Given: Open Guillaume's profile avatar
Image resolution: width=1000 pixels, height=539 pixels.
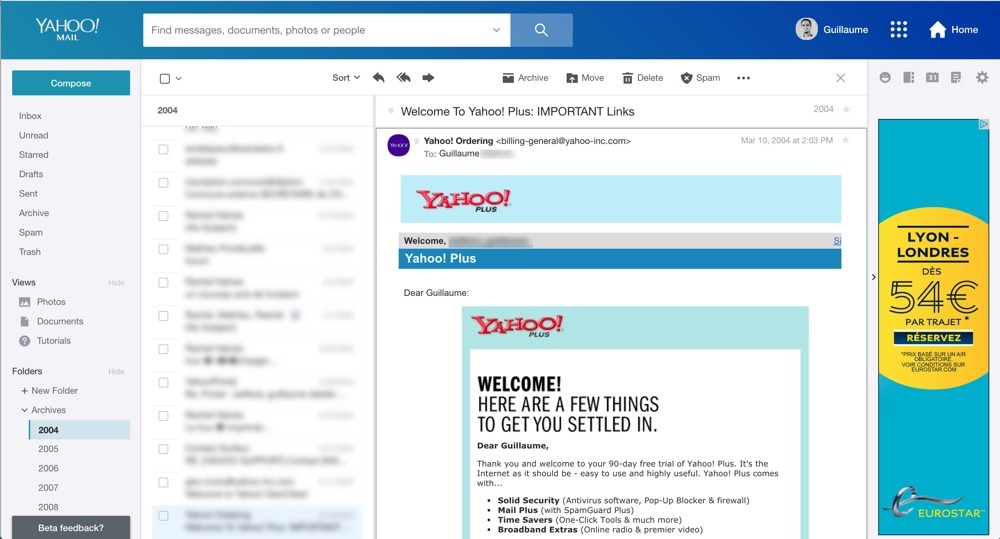Looking at the screenshot, I should (x=806, y=29).
